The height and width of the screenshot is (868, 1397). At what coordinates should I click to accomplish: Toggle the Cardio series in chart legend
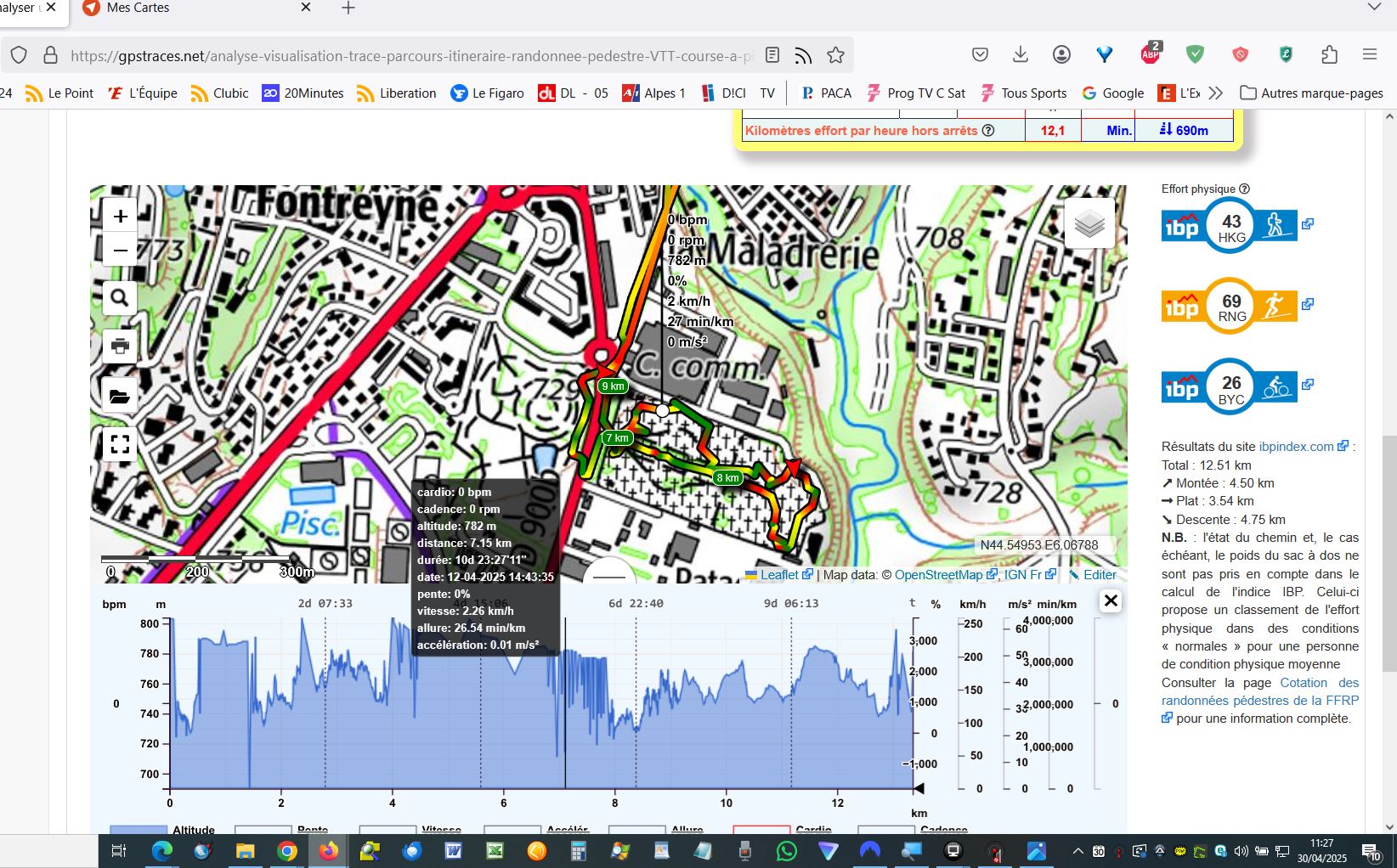coord(783,830)
